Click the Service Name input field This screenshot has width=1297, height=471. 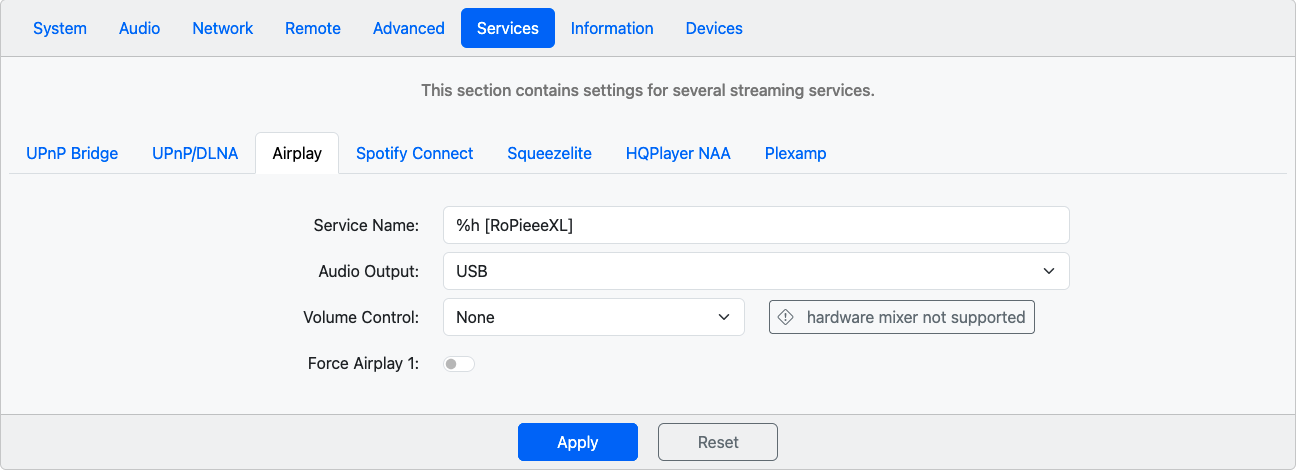point(756,225)
